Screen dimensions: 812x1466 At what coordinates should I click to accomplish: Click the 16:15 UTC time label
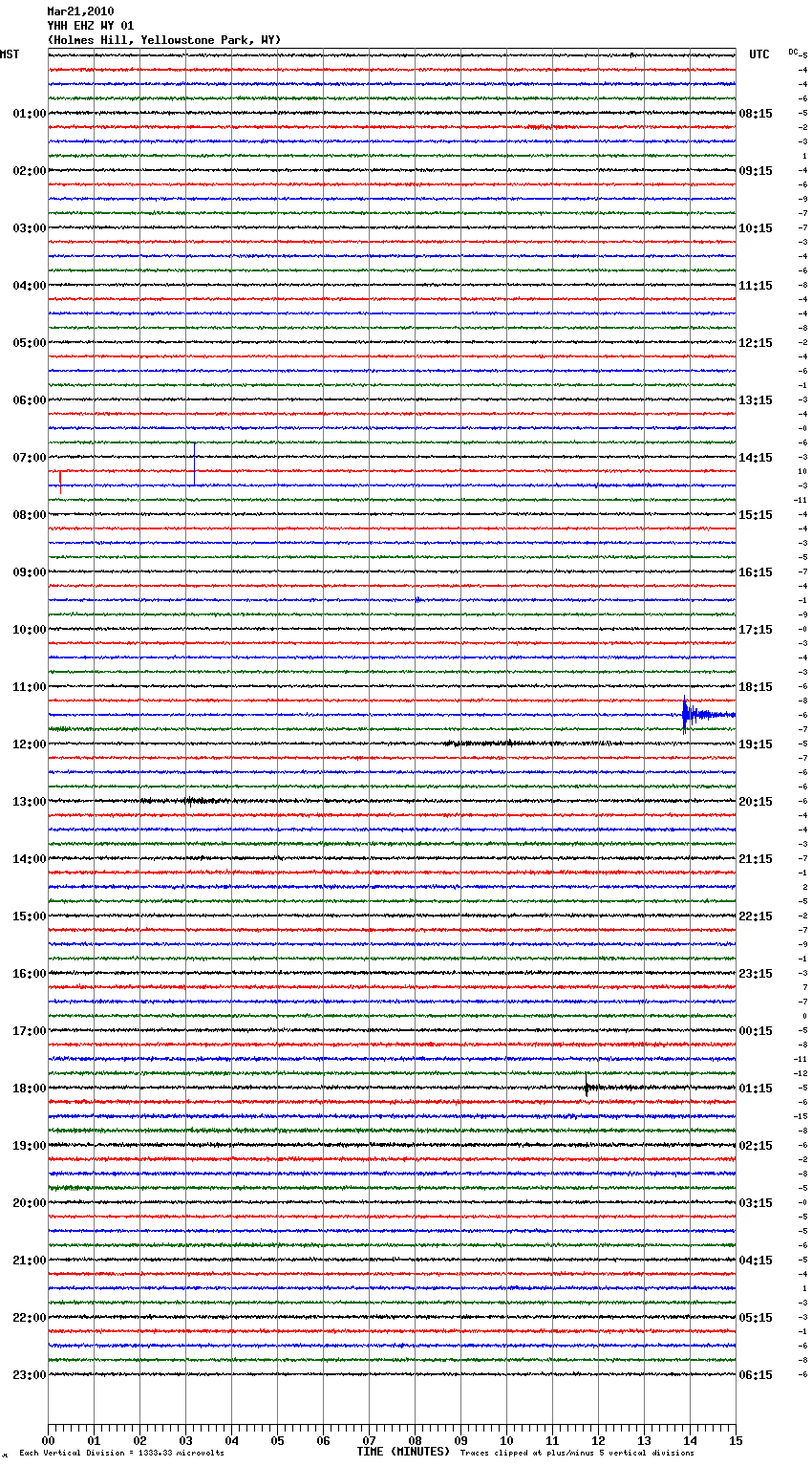click(x=756, y=572)
